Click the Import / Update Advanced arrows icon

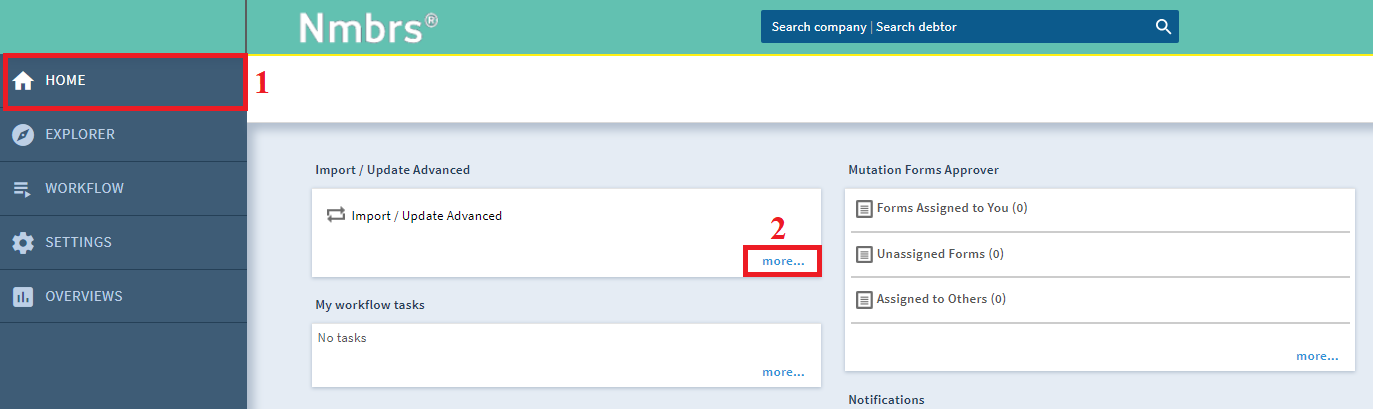336,215
